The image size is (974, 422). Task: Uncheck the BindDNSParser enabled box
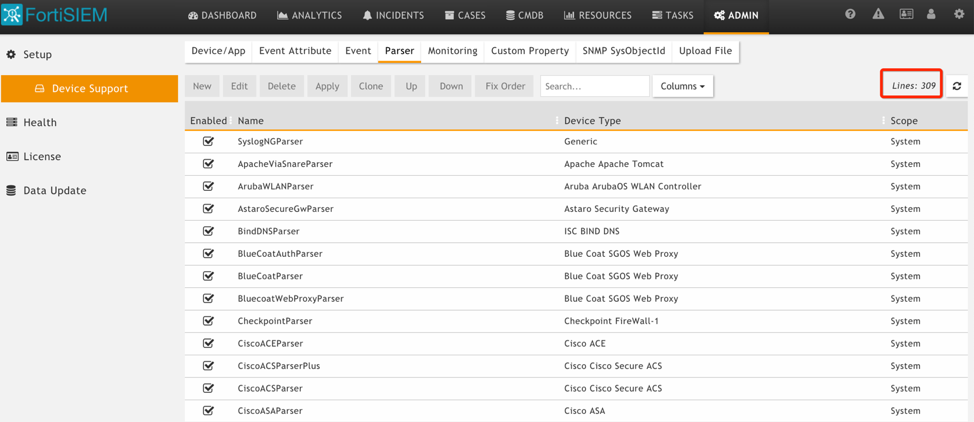pos(208,231)
